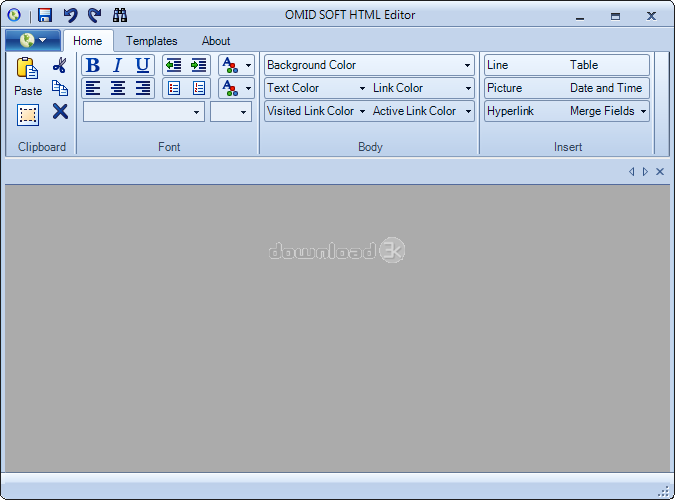Copy the selection
The height and width of the screenshot is (500, 675).
pos(60,88)
